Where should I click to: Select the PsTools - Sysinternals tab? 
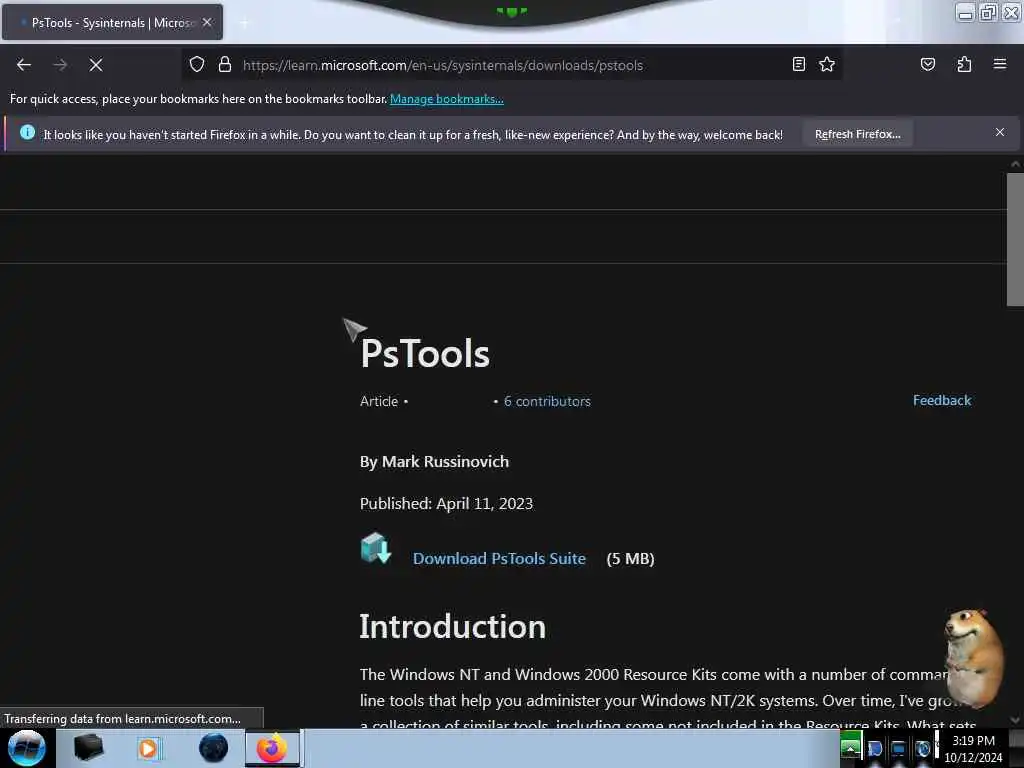pyautogui.click(x=112, y=22)
